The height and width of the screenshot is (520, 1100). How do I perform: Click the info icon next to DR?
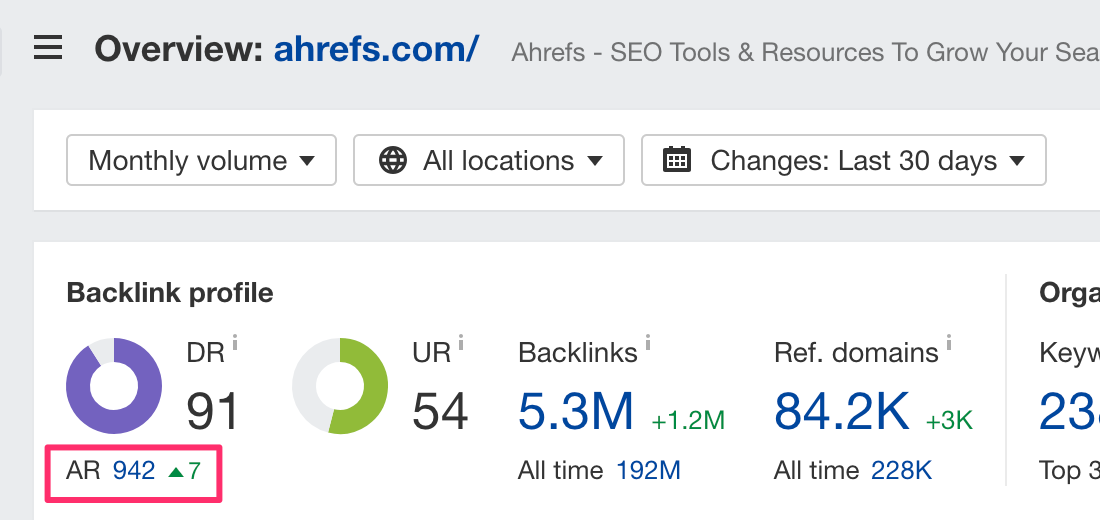click(x=235, y=343)
